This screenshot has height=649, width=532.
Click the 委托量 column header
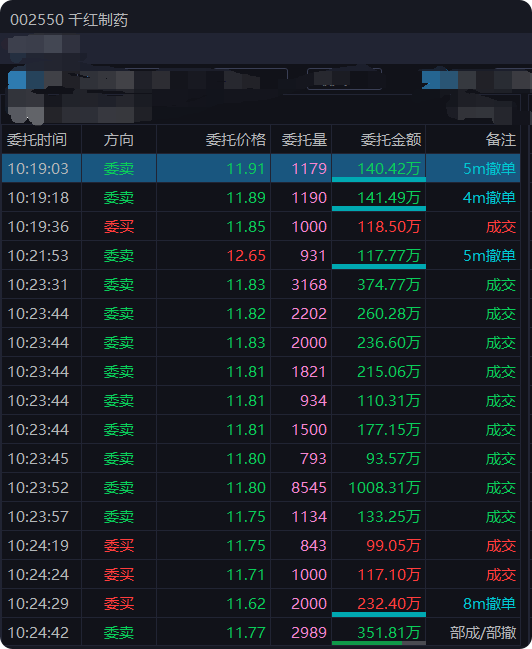click(x=304, y=140)
